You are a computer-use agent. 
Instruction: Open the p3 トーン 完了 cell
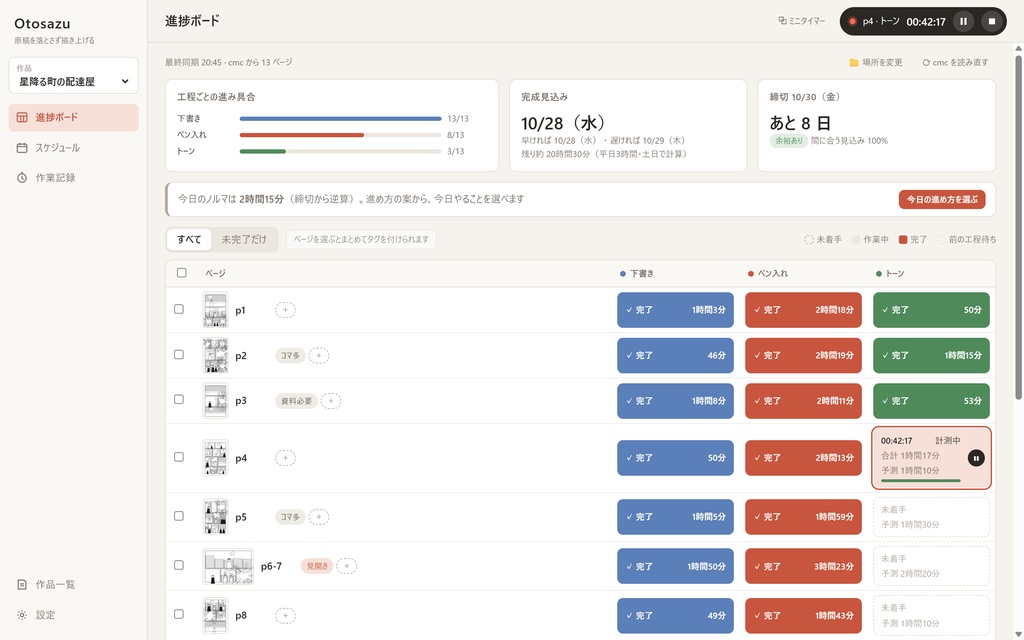pos(931,401)
